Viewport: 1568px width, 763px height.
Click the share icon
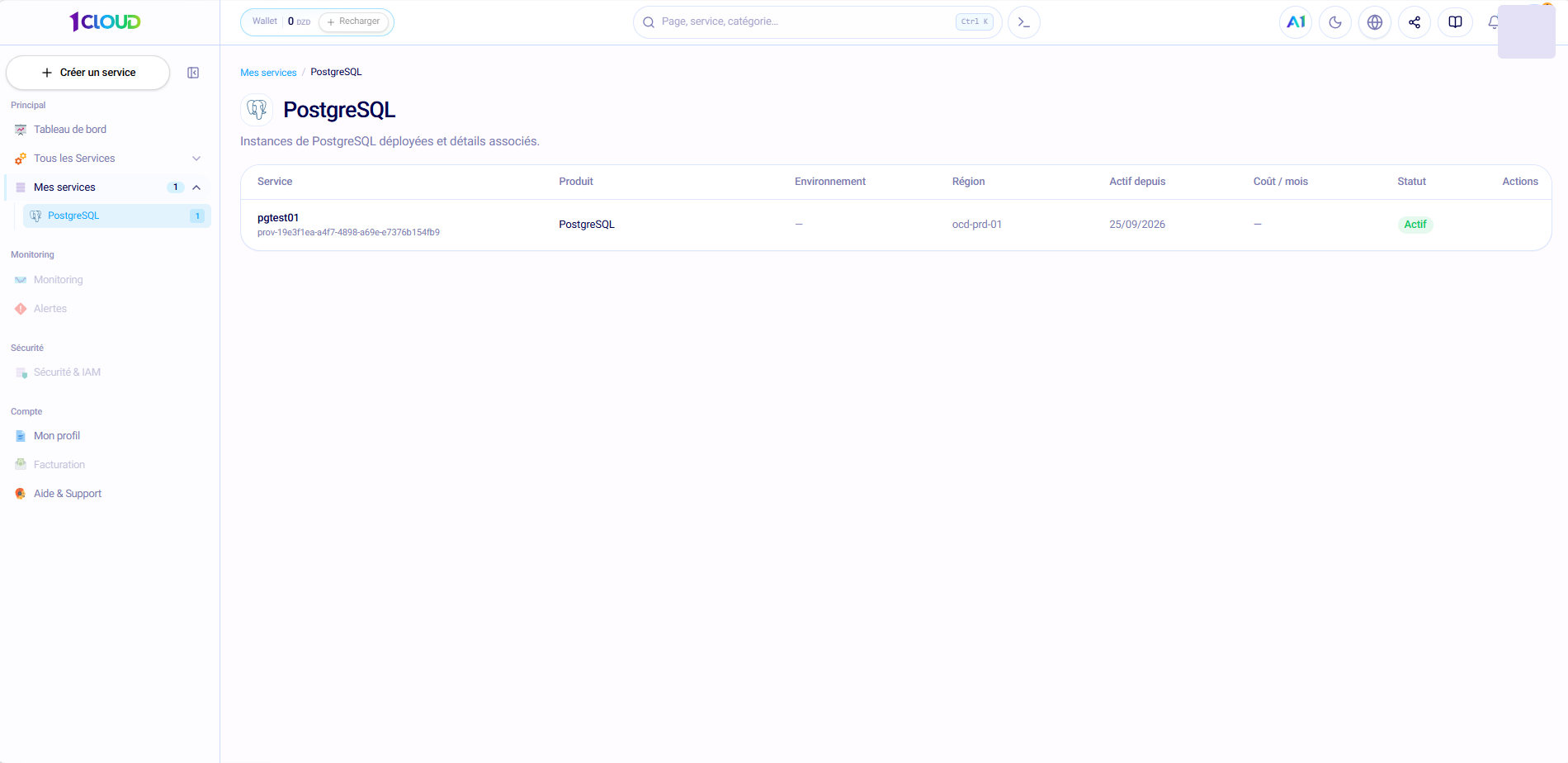[x=1415, y=22]
